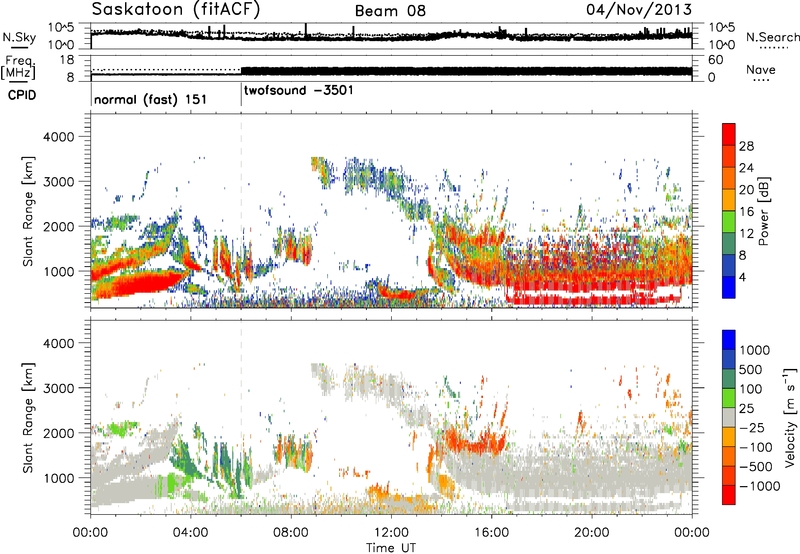
Task: Click the red bottom of Velocity color bar
Action: pyautogui.click(x=729, y=496)
